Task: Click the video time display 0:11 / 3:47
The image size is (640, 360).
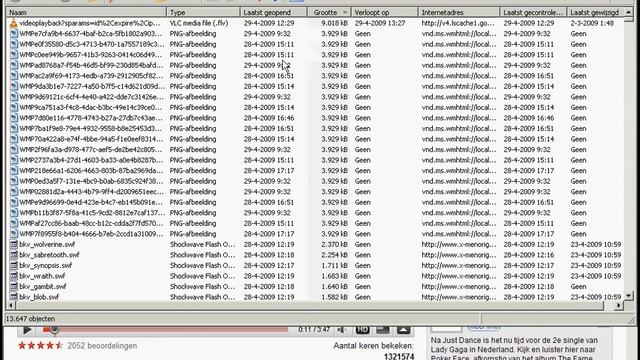Action: [x=314, y=330]
